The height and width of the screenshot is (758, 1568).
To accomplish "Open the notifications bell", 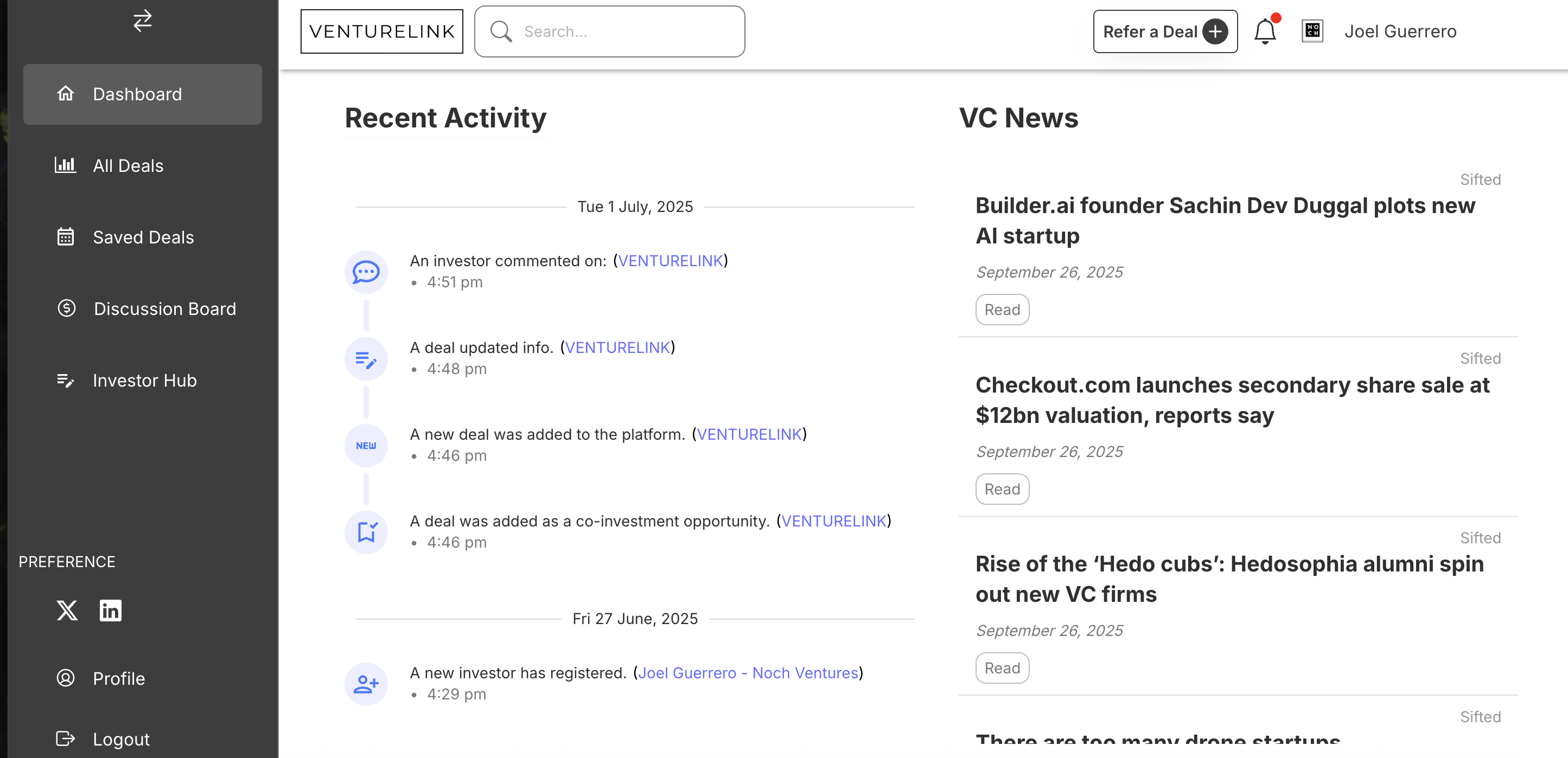I will [x=1264, y=31].
